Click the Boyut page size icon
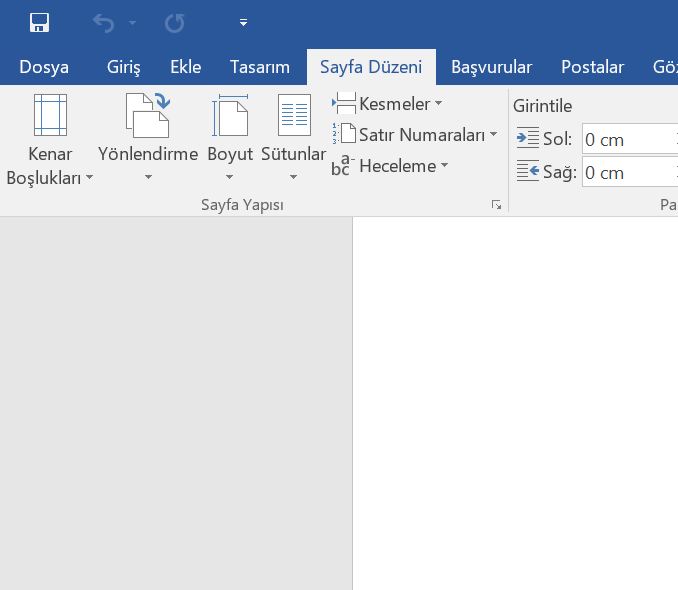The image size is (678, 590). [x=230, y=116]
